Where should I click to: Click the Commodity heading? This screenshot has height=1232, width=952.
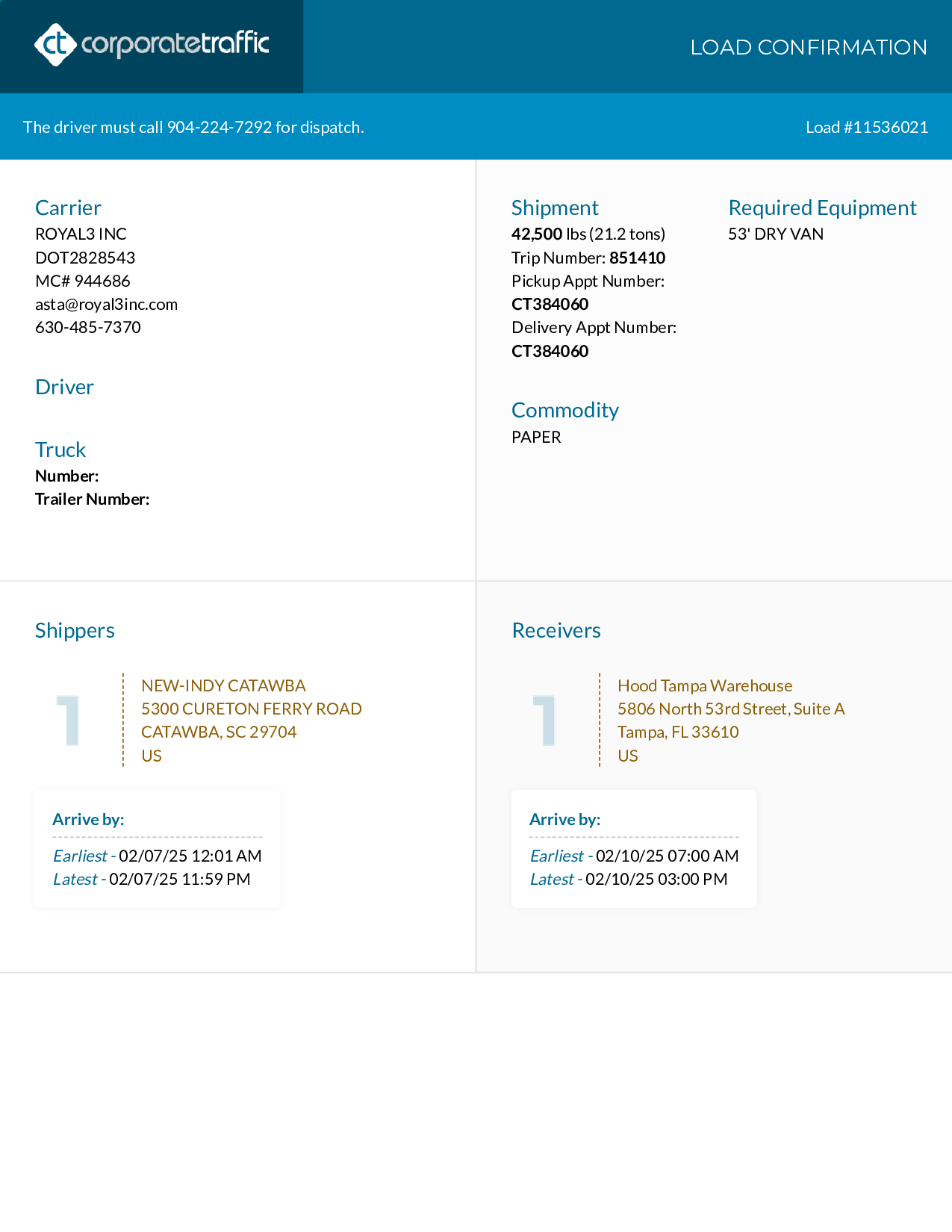click(x=565, y=410)
